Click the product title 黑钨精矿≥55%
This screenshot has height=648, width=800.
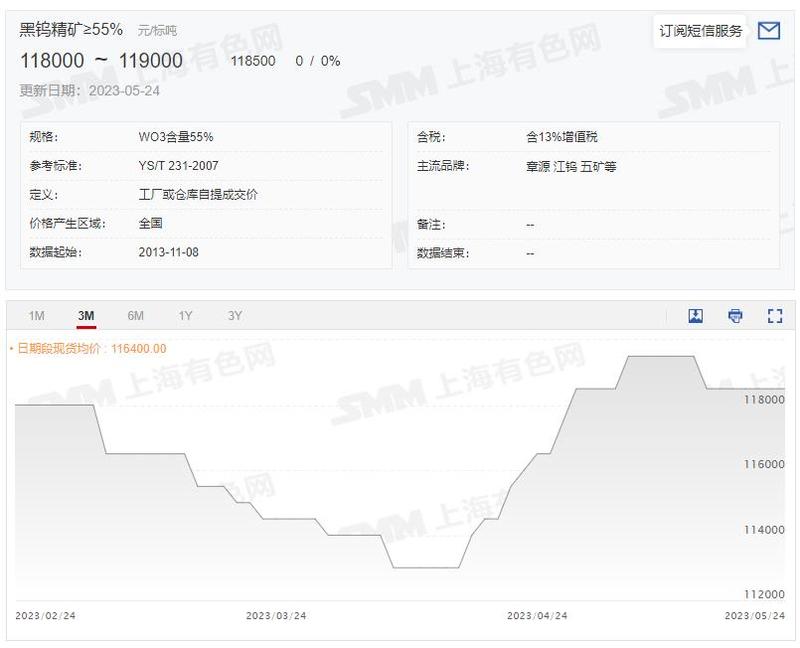[70, 29]
